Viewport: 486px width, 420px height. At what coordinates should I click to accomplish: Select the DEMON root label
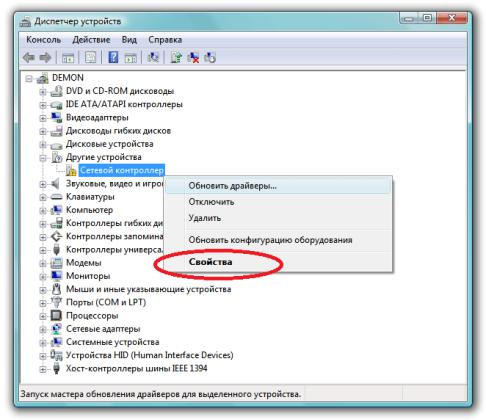(68, 78)
